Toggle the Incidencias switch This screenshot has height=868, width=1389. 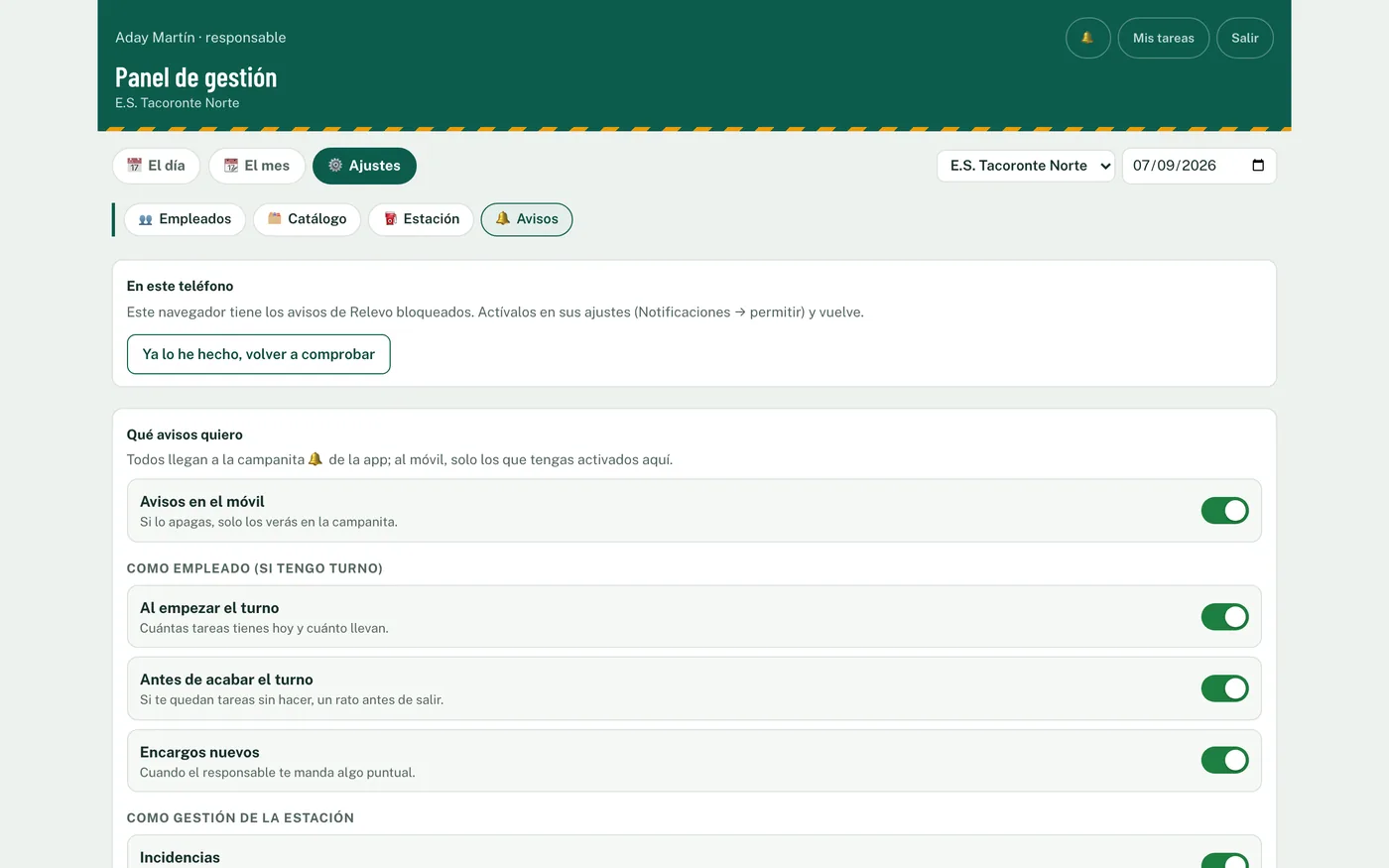coord(1224,861)
